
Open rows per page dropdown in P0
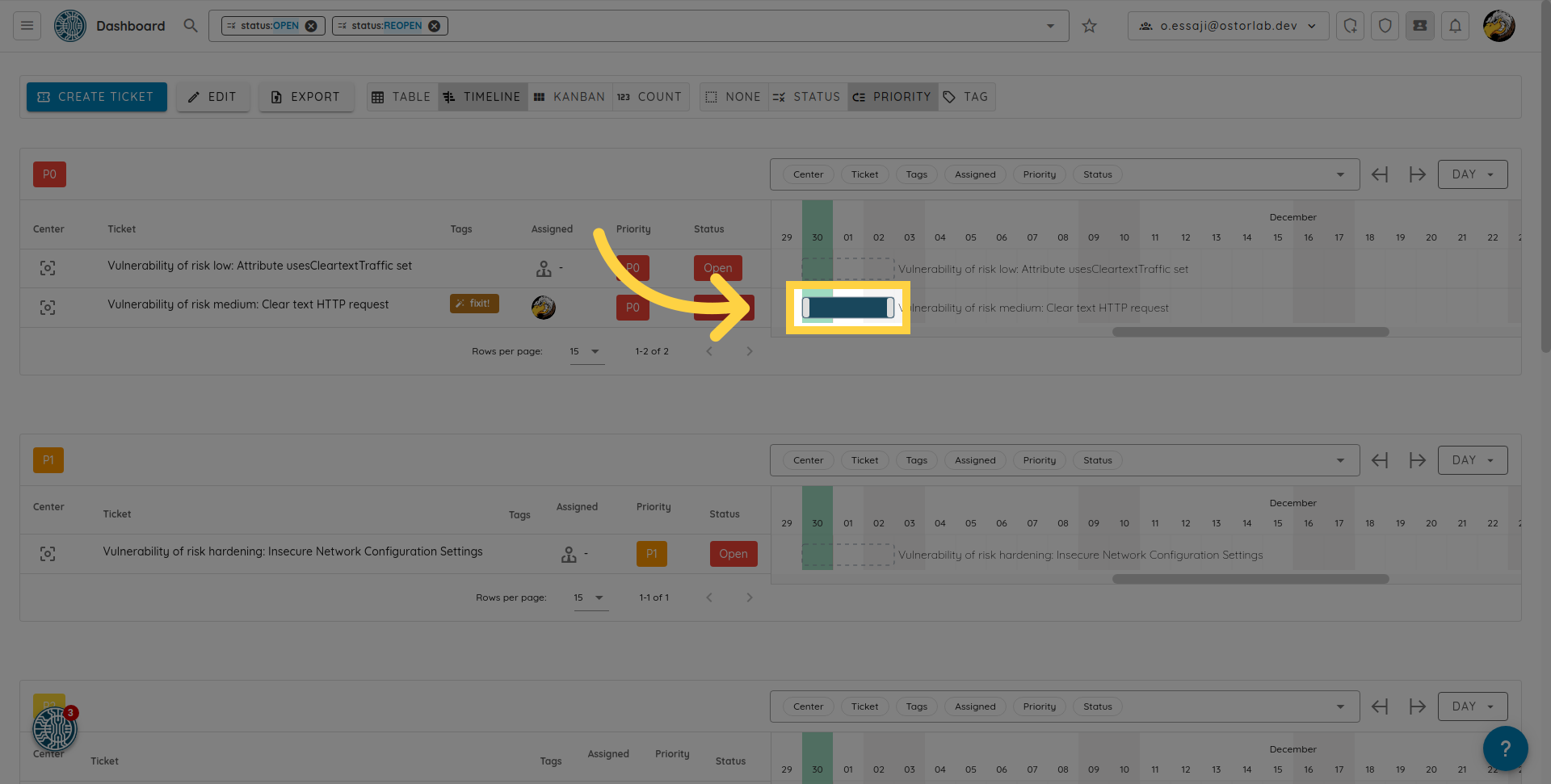[x=586, y=351]
